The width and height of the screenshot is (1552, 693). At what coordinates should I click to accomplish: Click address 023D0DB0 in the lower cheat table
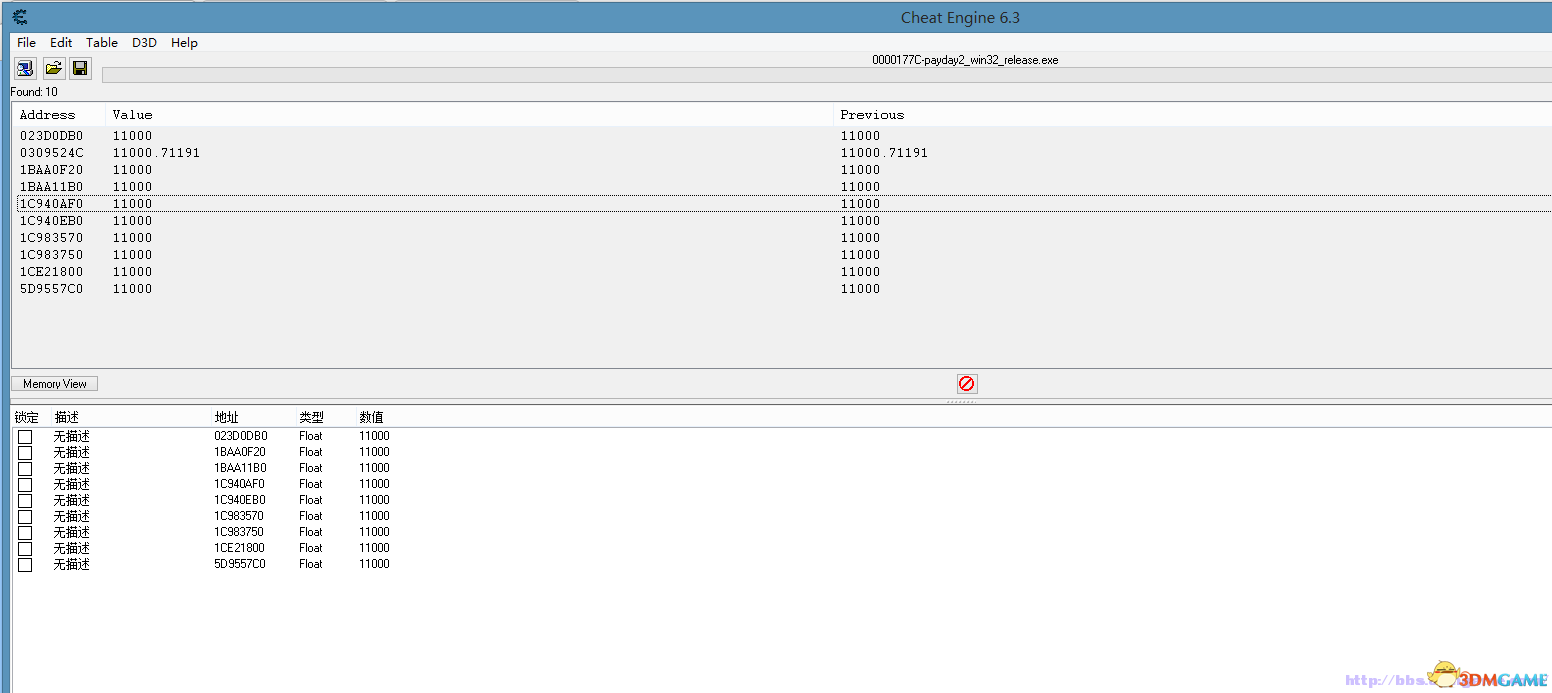click(x=241, y=436)
